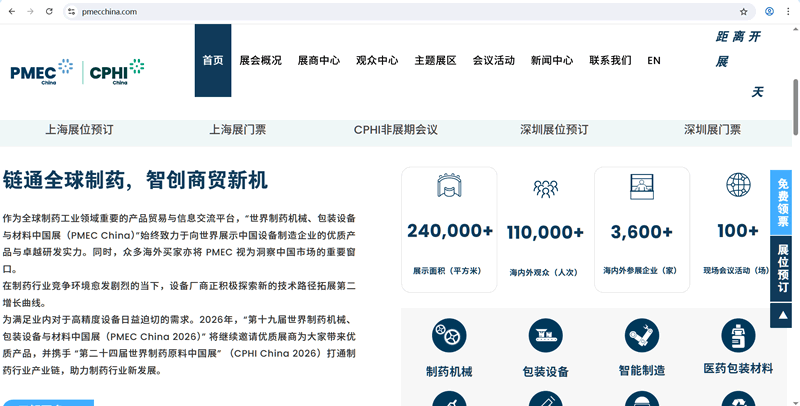Click the 上海展位预订 link
The width and height of the screenshot is (800, 406).
coord(79,130)
